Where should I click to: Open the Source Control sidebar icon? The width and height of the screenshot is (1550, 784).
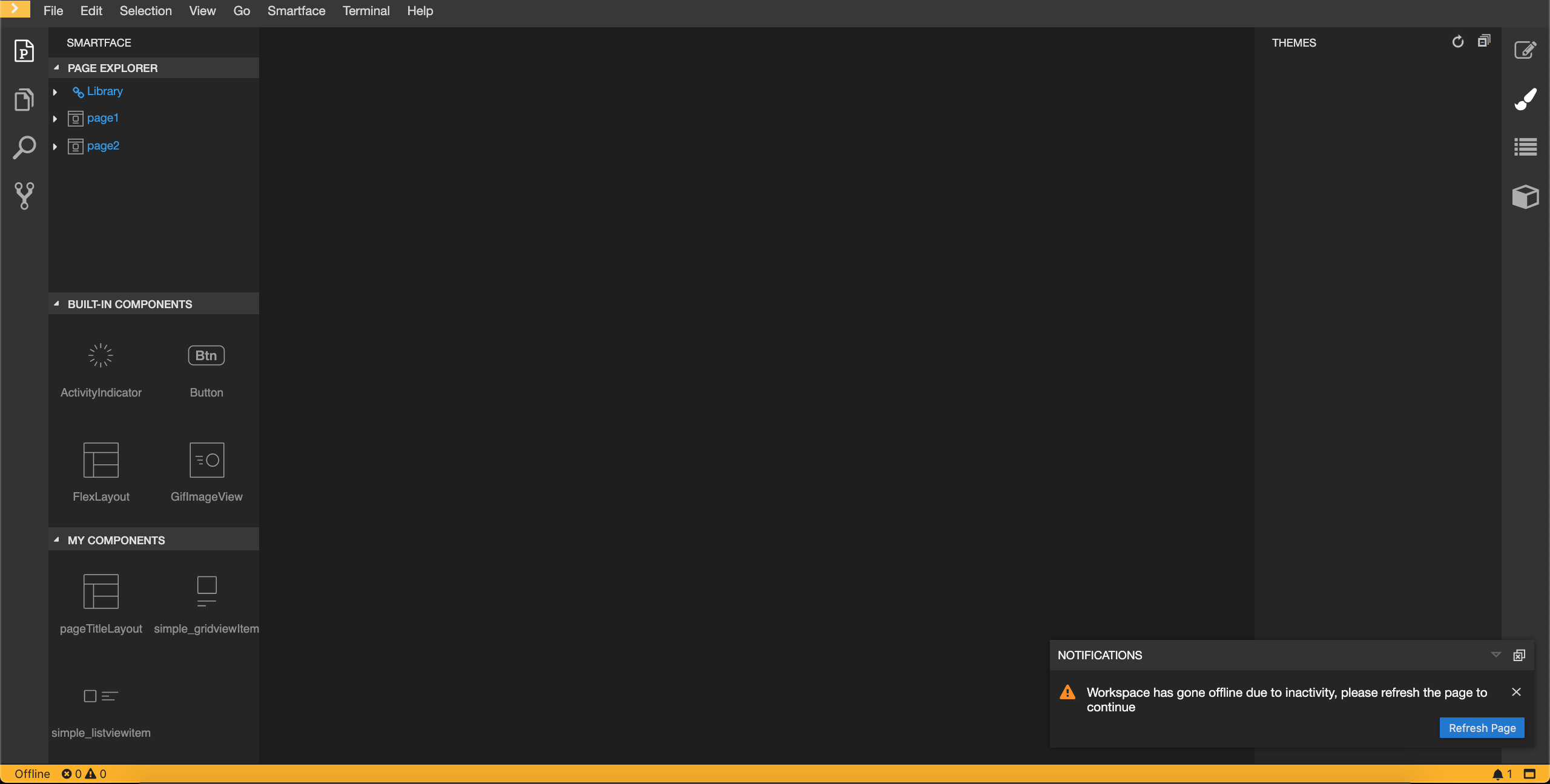coord(24,196)
